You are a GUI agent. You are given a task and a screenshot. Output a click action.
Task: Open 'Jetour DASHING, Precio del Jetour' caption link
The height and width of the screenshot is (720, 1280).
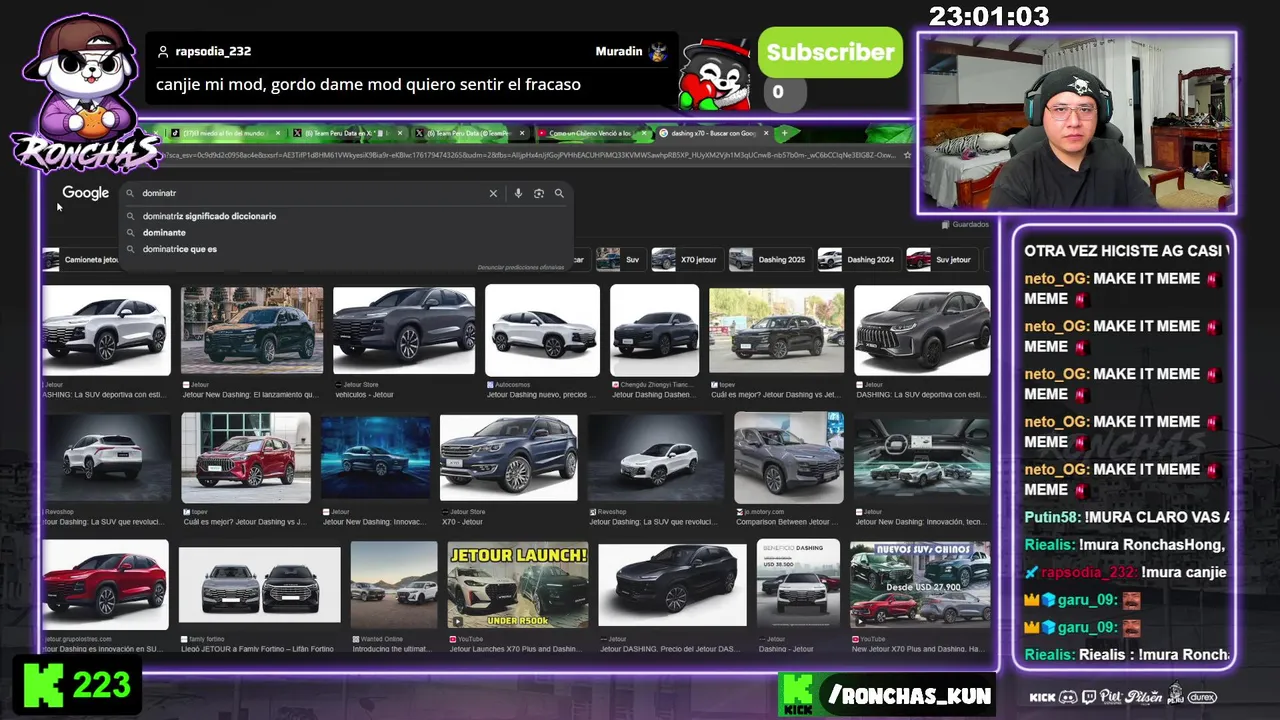click(x=670, y=649)
